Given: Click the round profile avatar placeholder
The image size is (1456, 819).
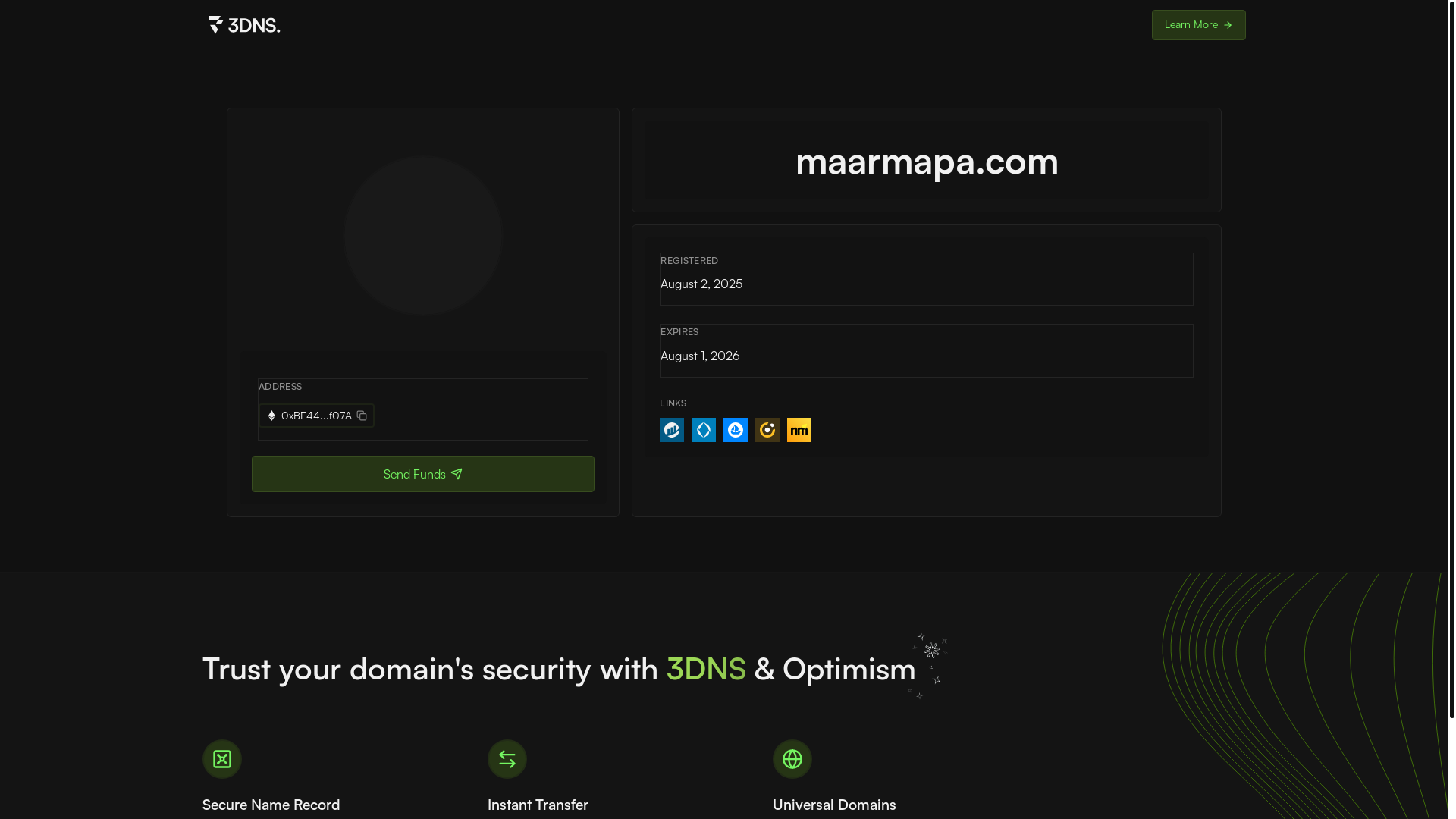Looking at the screenshot, I should (x=423, y=236).
